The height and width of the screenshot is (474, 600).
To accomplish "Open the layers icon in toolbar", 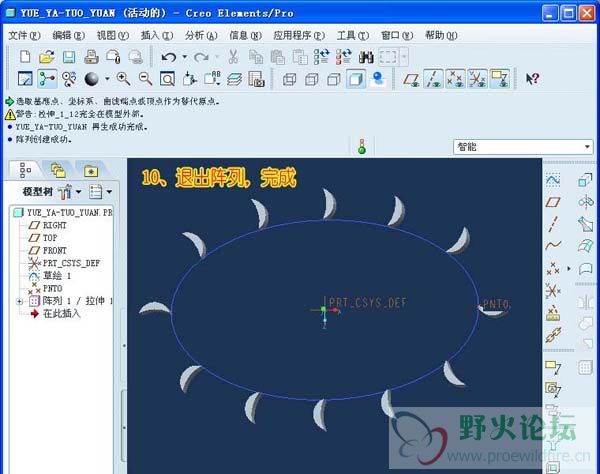I will (x=234, y=79).
